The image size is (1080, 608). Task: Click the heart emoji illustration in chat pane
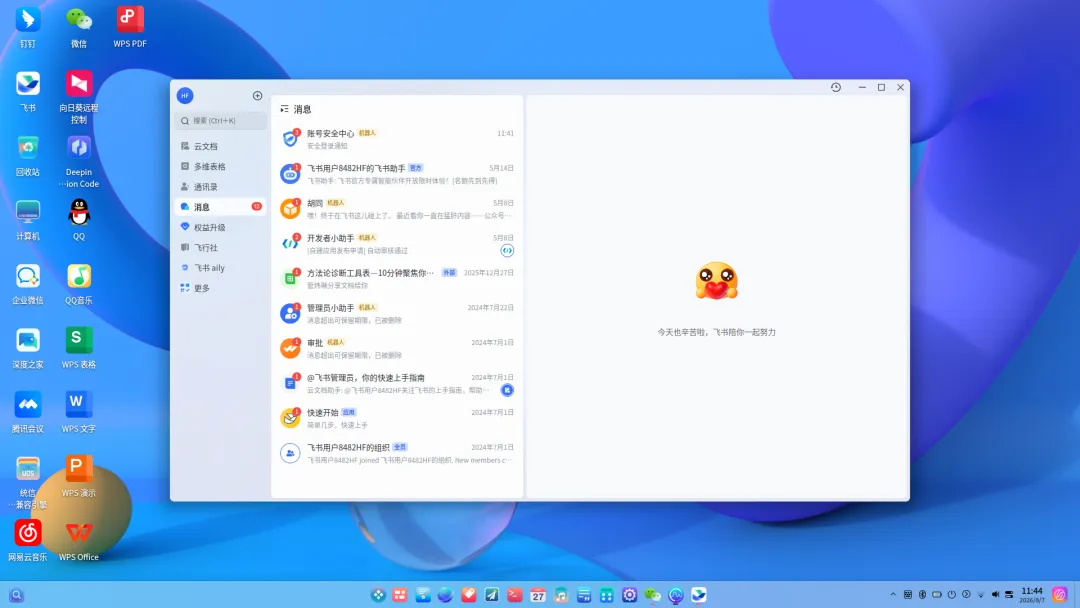pyautogui.click(x=716, y=281)
